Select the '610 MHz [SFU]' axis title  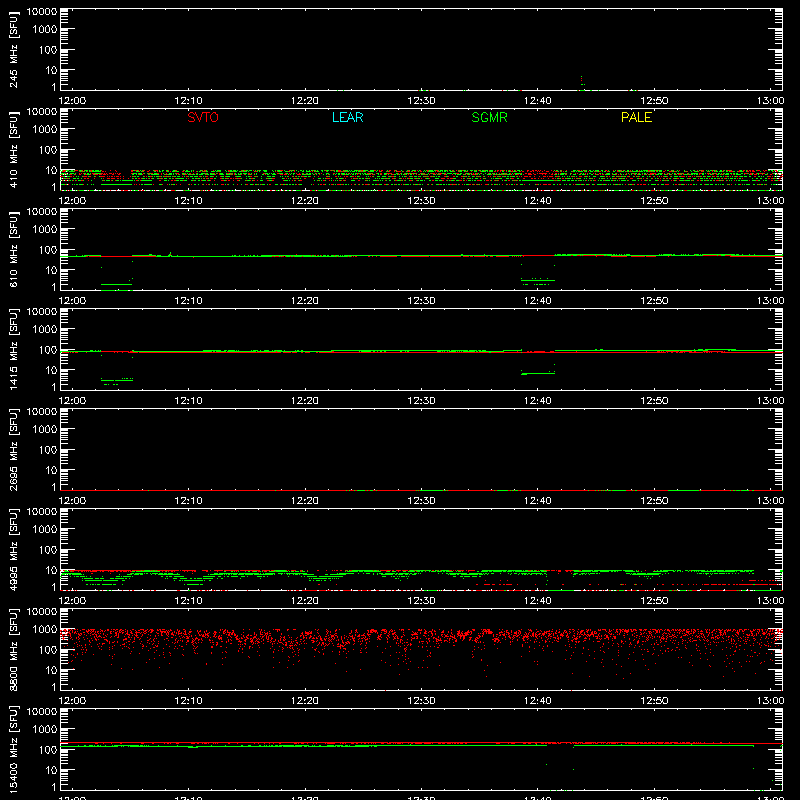coord(14,250)
